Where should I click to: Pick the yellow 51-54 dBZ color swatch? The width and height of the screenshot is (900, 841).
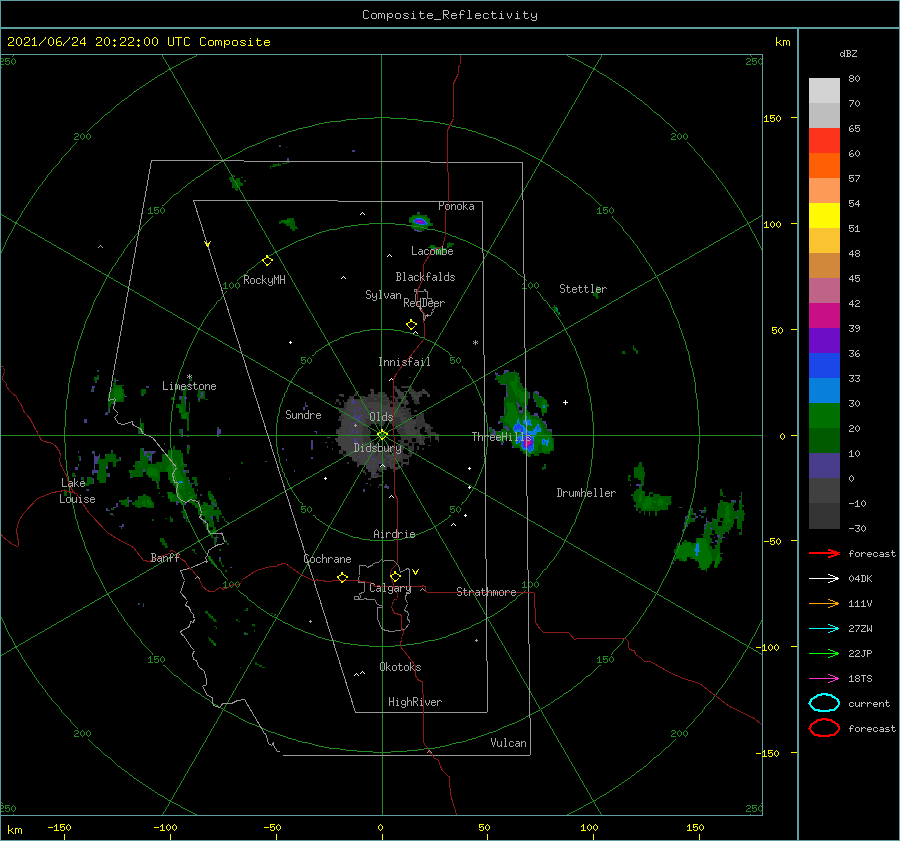(x=824, y=216)
